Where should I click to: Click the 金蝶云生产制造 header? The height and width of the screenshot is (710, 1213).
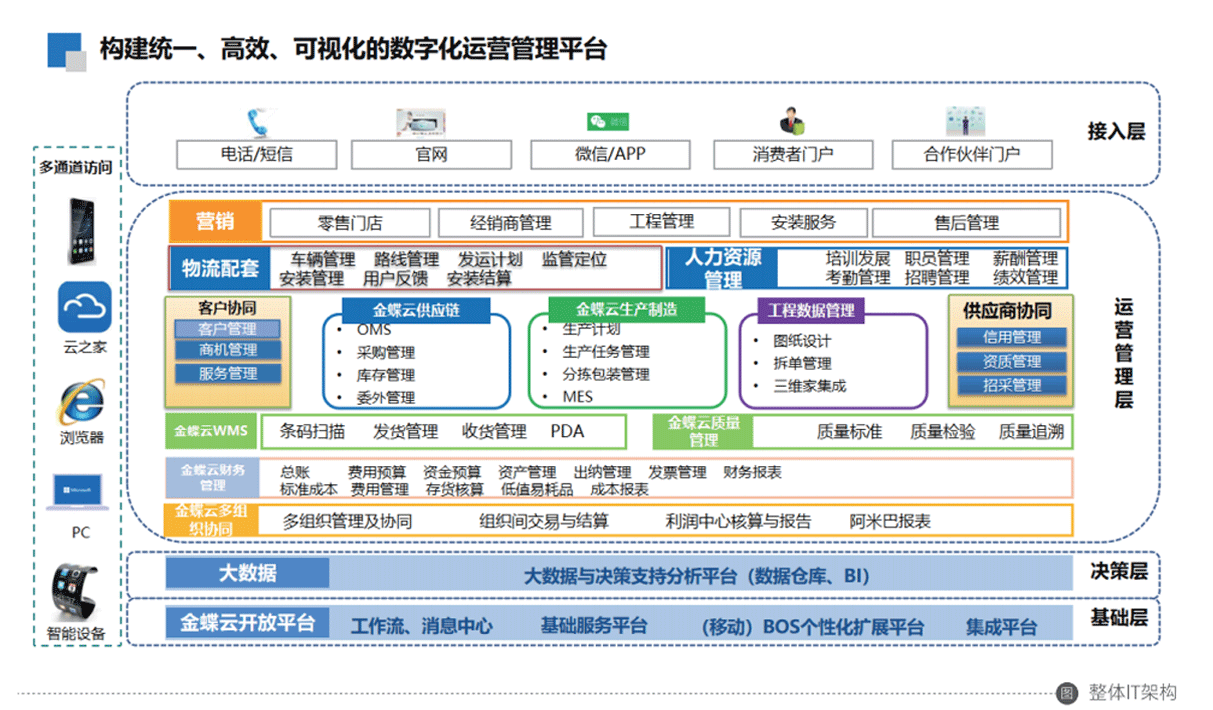(626, 309)
